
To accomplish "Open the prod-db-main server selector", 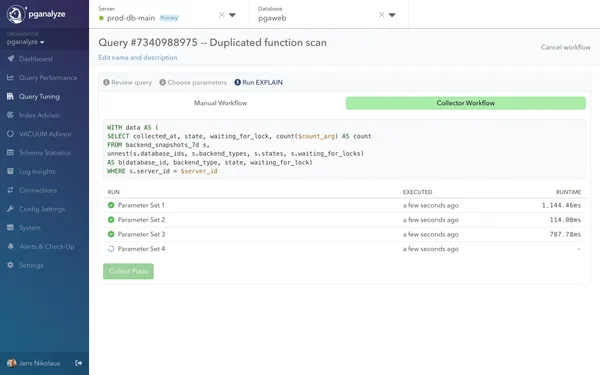I will pyautogui.click(x=168, y=15).
